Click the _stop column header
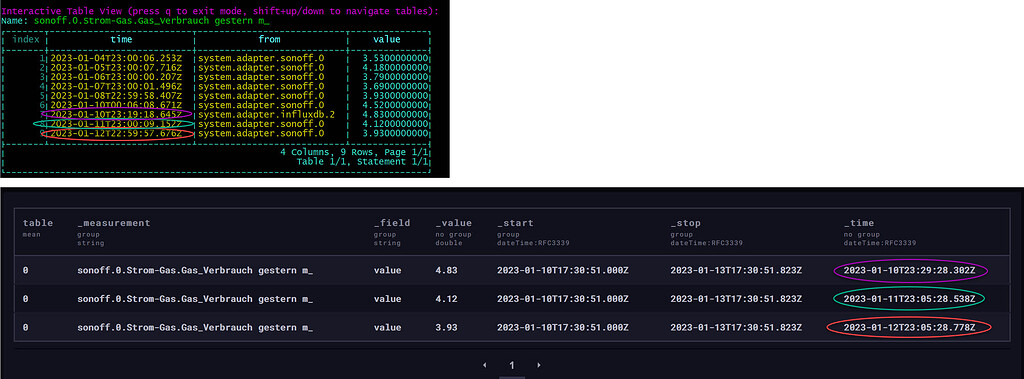 pyautogui.click(x=686, y=223)
